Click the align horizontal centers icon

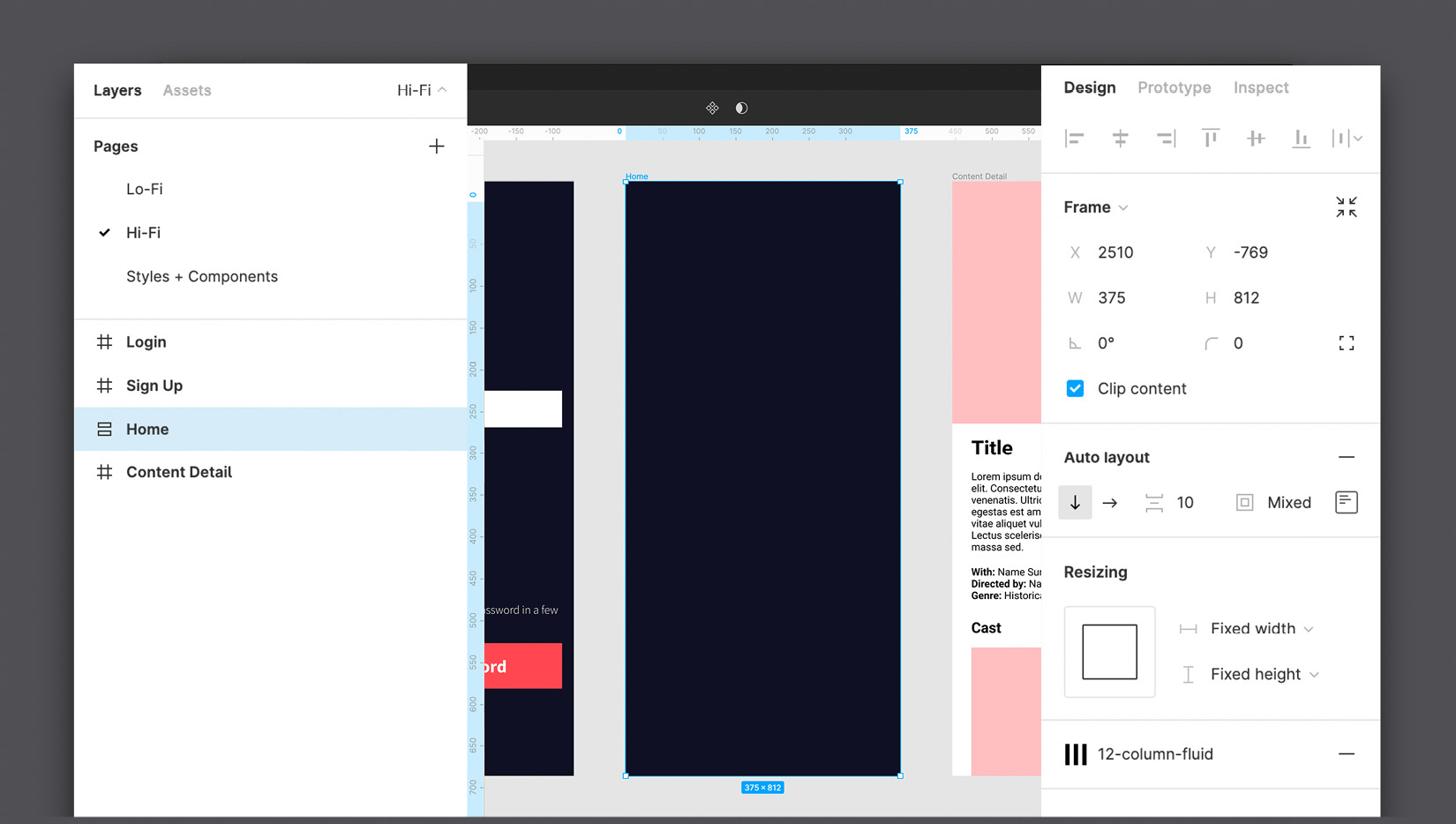click(1120, 139)
